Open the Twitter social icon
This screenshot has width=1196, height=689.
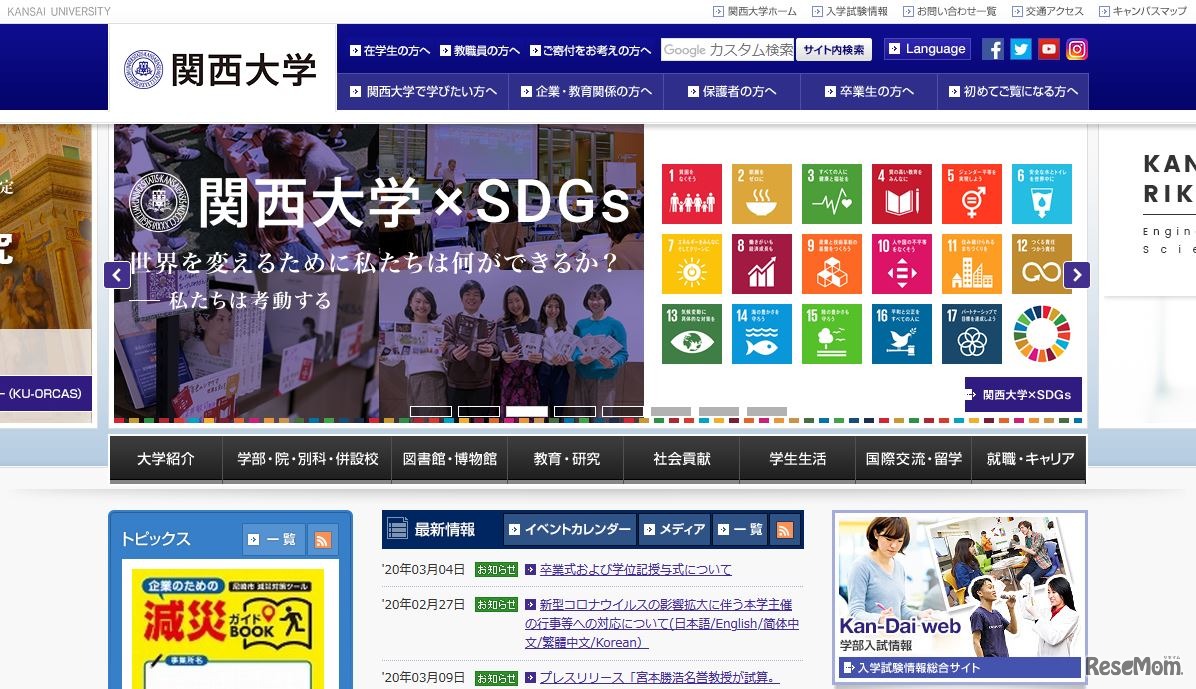point(1021,50)
